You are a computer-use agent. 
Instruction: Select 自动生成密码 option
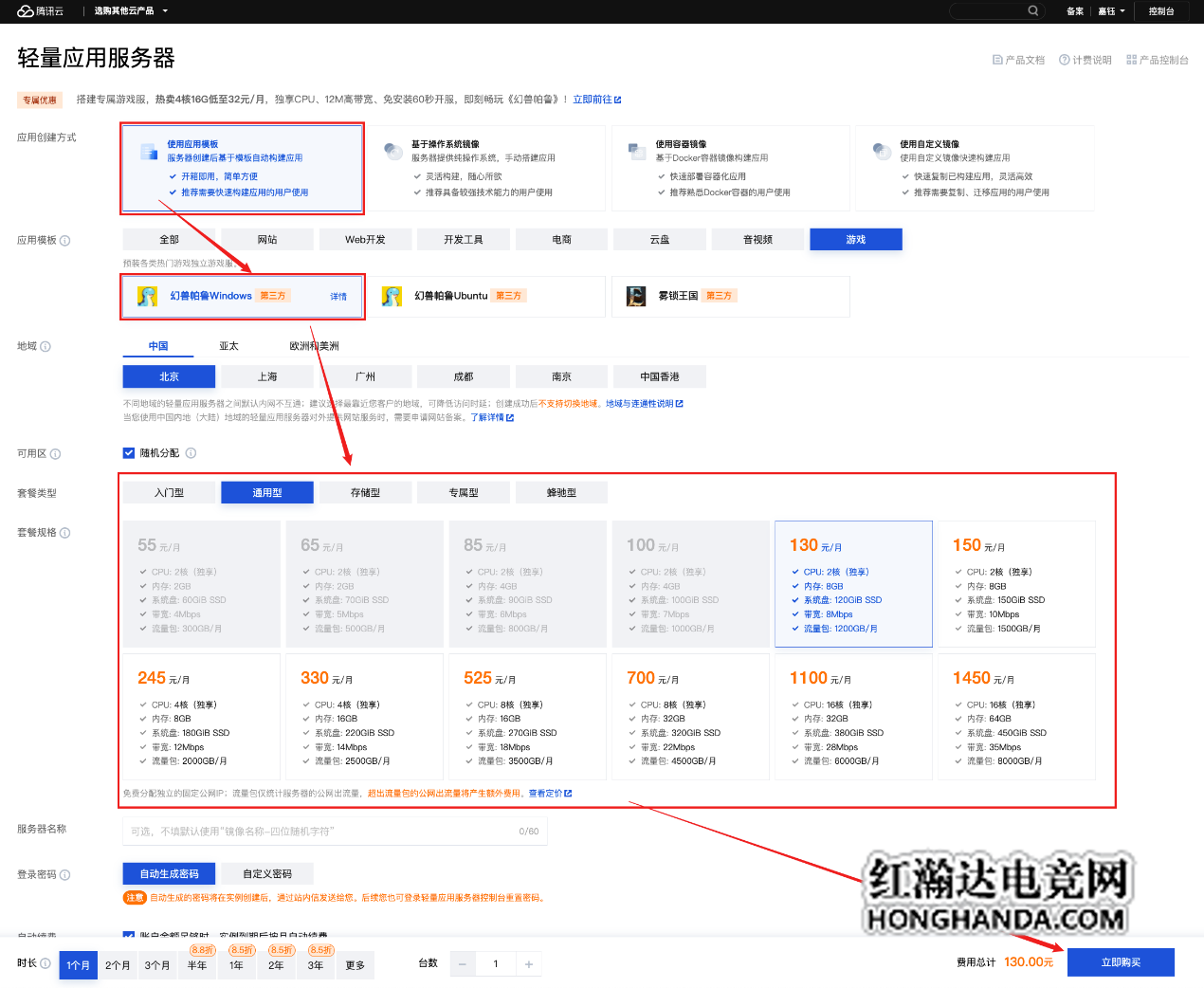pyautogui.click(x=170, y=874)
